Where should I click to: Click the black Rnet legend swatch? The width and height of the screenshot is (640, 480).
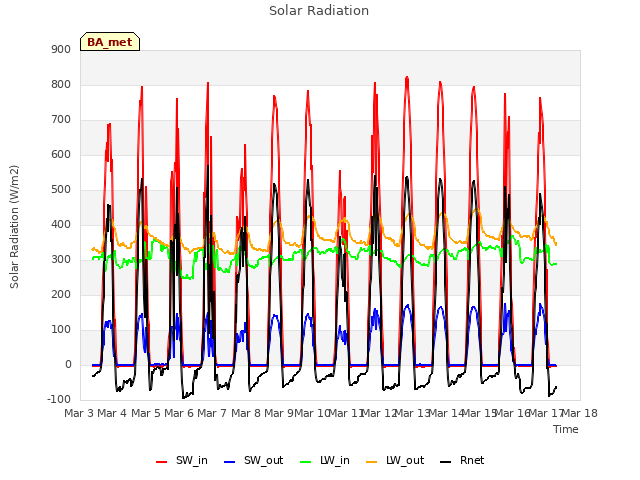pos(446,462)
